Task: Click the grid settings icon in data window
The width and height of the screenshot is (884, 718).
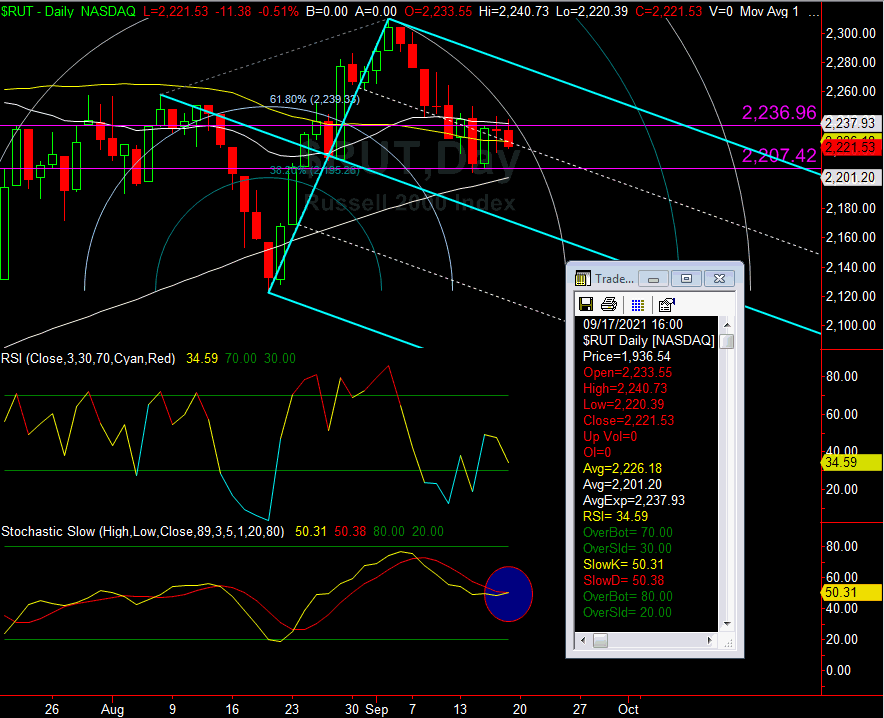Action: tap(637, 304)
